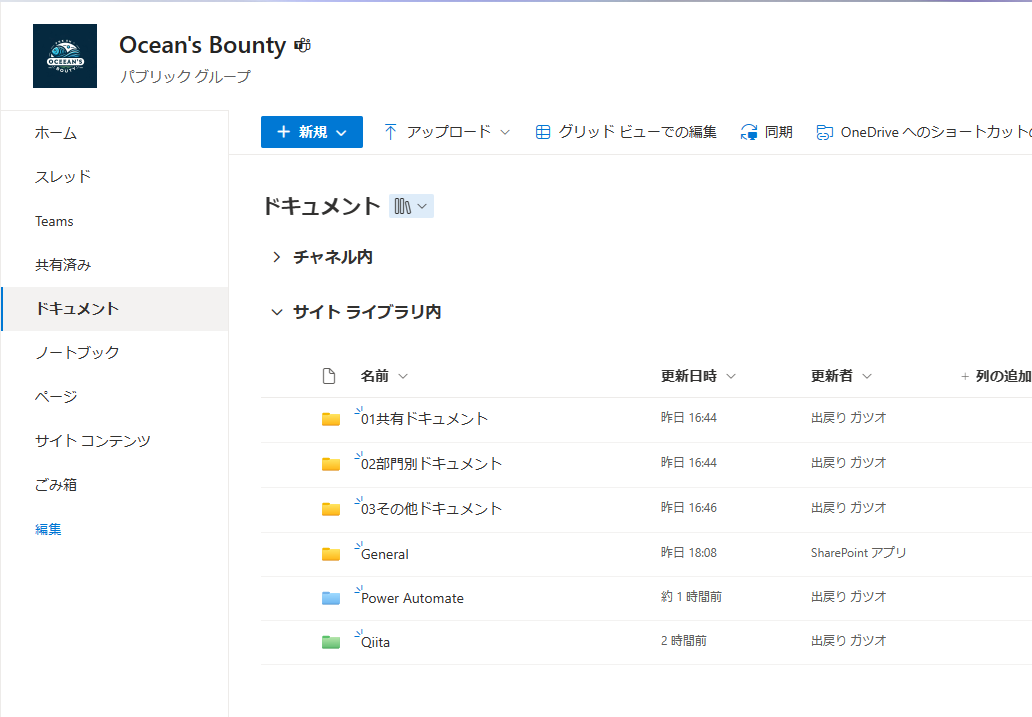Expand the チャネル内 section
Screen dimensions: 1032x717
[277, 257]
